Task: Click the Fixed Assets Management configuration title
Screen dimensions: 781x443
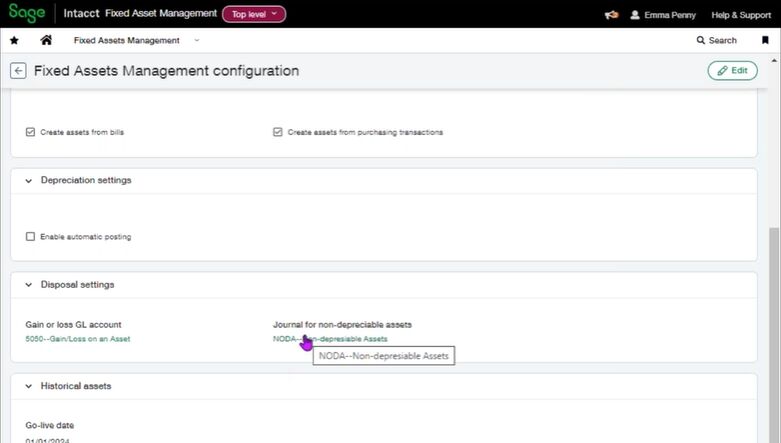Action: (x=166, y=71)
